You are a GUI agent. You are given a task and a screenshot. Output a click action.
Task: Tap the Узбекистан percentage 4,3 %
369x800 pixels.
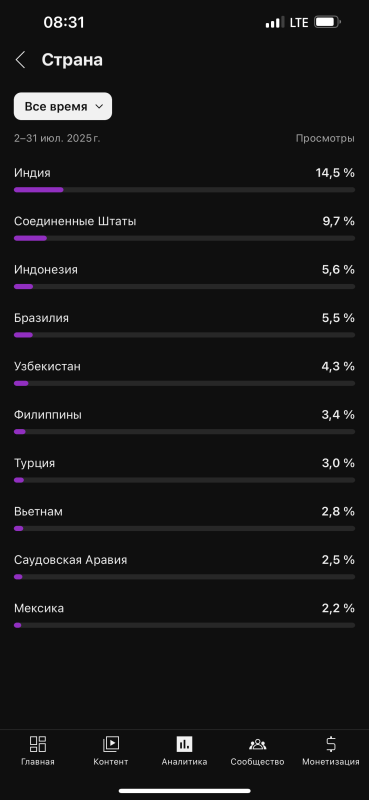[x=338, y=366]
